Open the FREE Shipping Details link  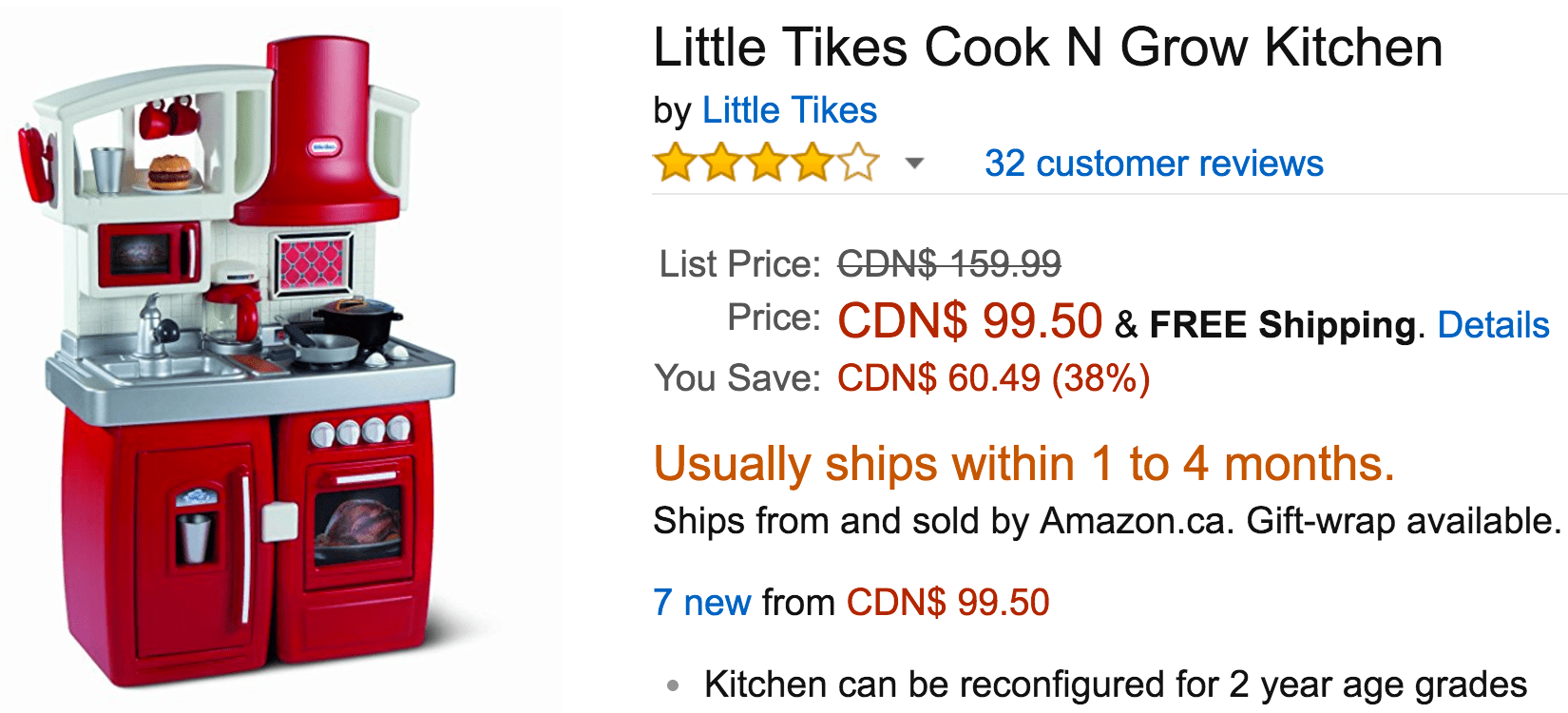1493,325
